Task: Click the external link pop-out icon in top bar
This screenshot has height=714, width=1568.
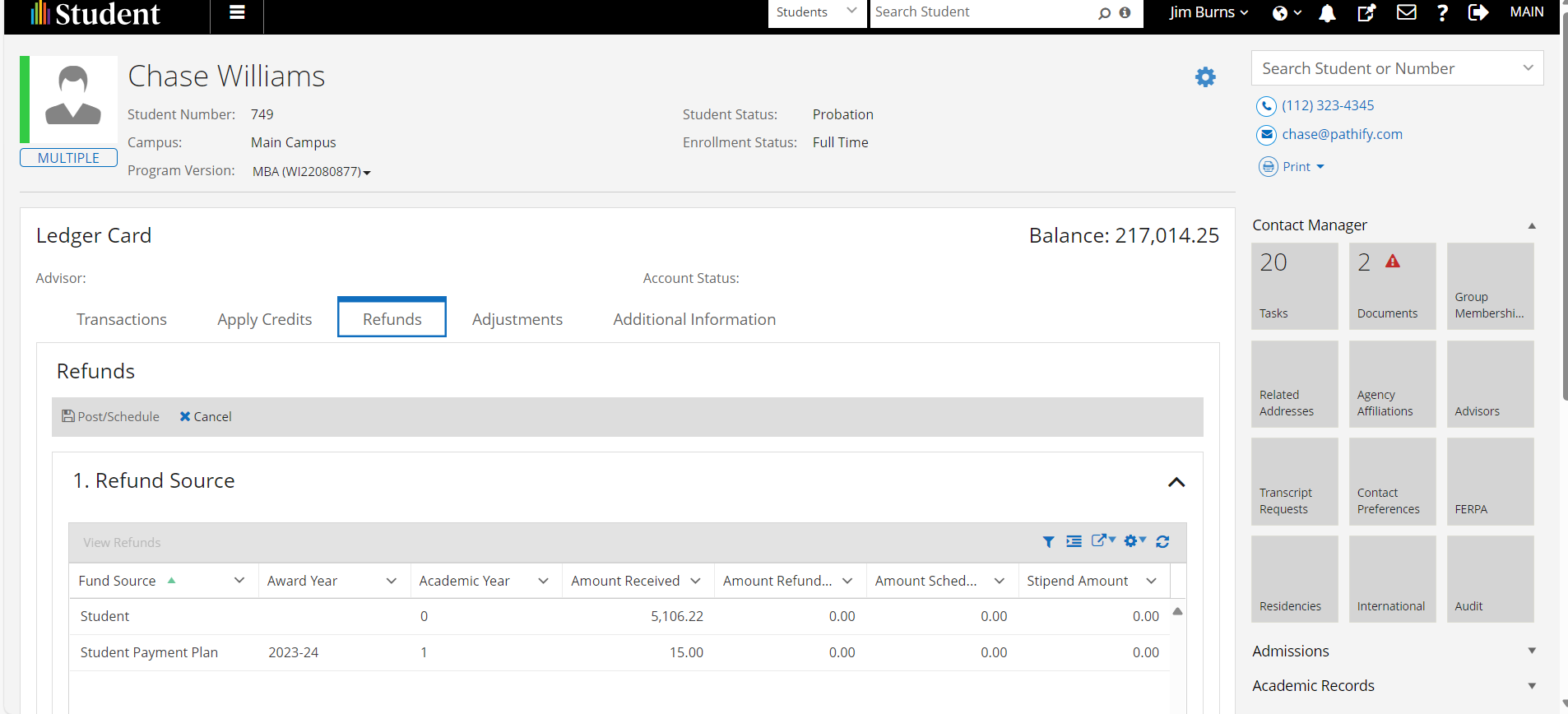Action: click(x=1366, y=12)
